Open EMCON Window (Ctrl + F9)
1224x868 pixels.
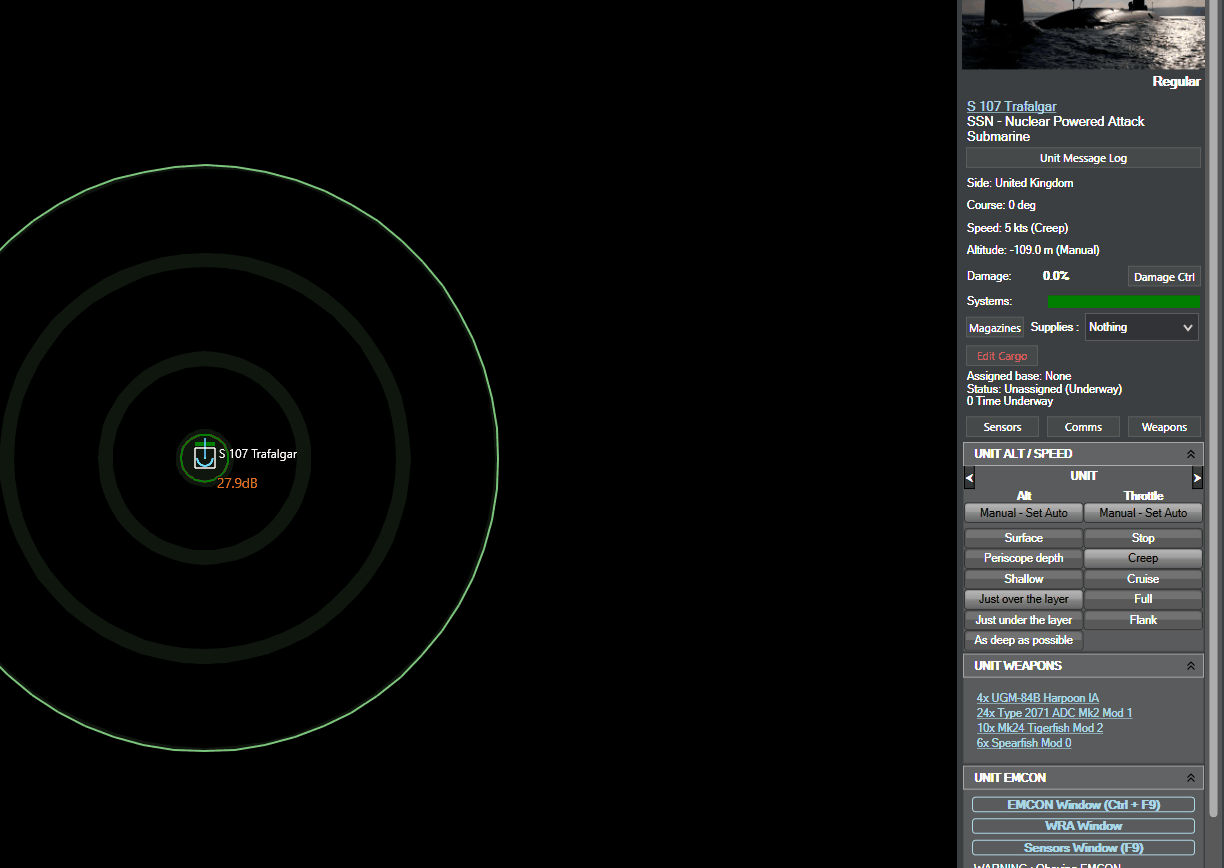point(1083,805)
